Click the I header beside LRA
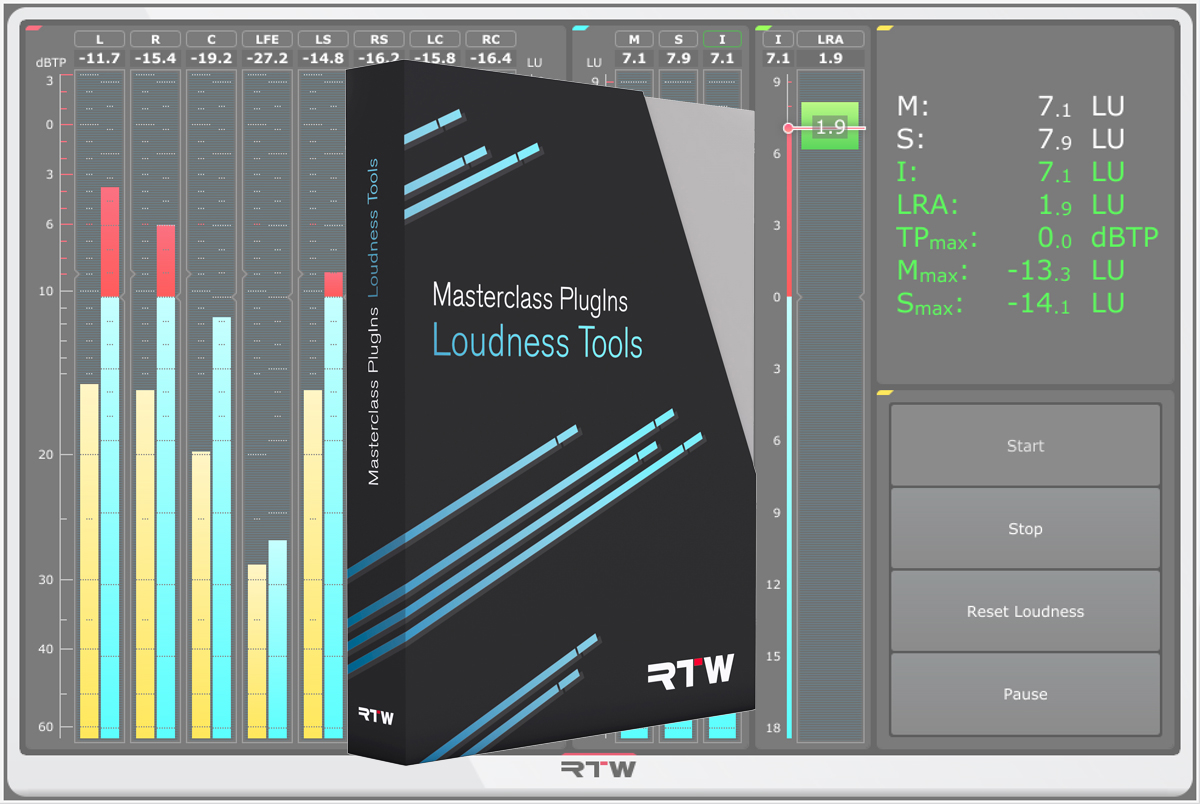The height and width of the screenshot is (804, 1200). coord(777,39)
